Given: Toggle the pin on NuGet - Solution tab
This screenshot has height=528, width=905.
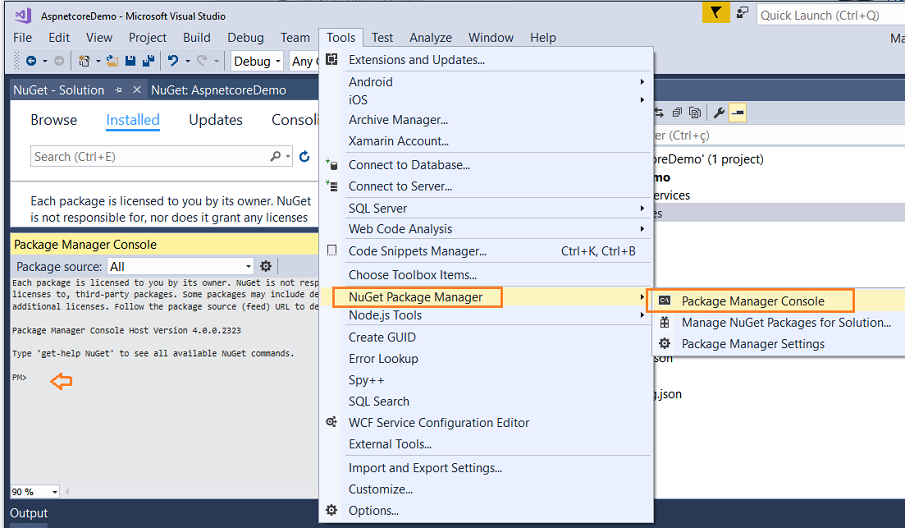Looking at the screenshot, I should tap(118, 90).
